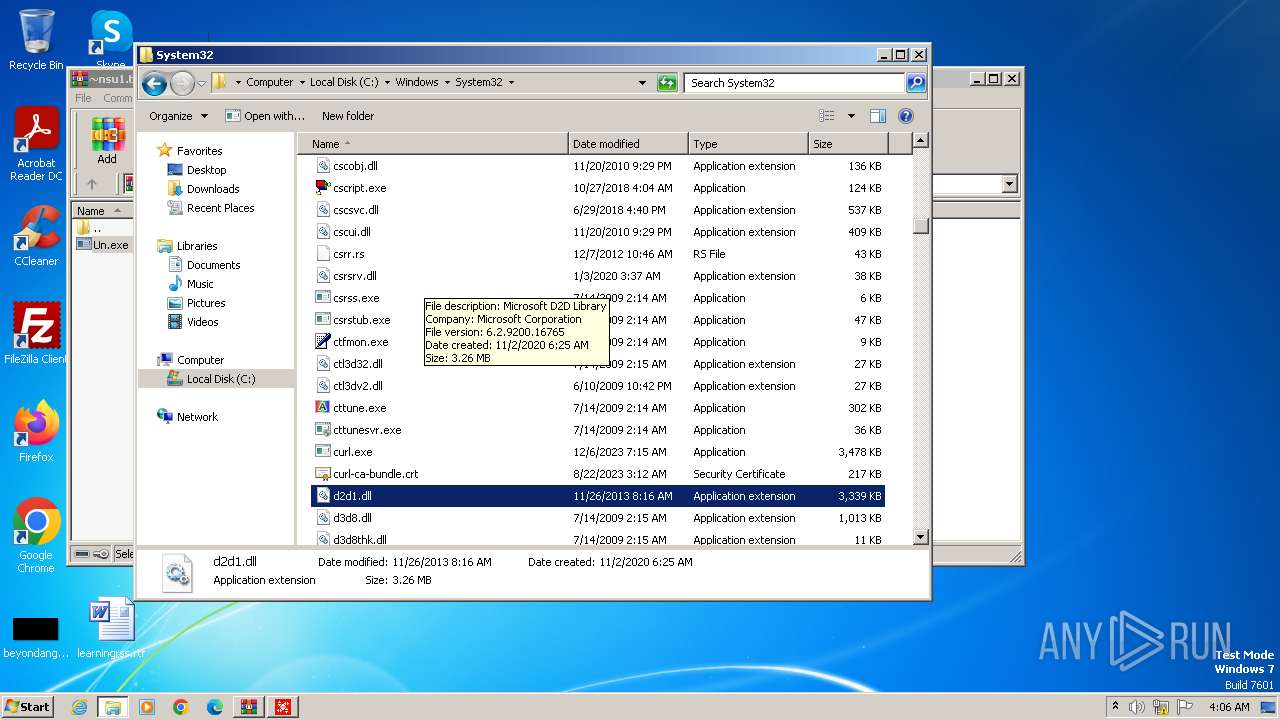Select Local Disk (C:) in the tree
The width and height of the screenshot is (1280, 720).
tap(220, 379)
